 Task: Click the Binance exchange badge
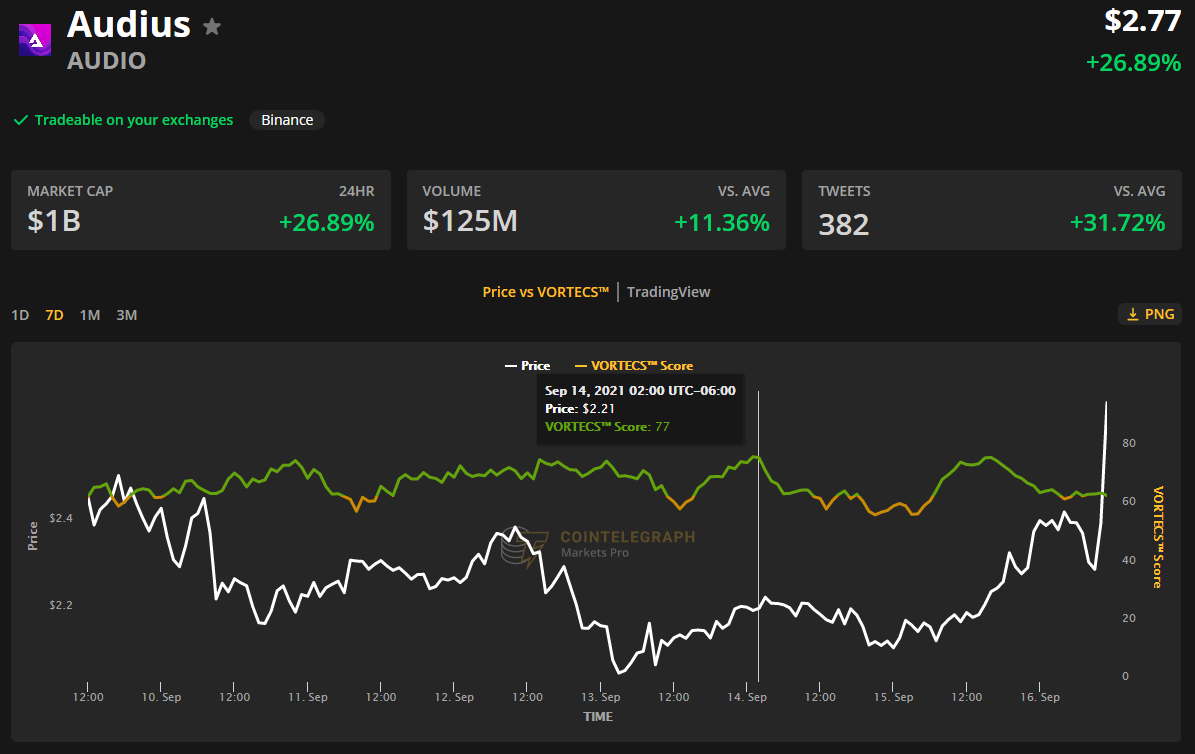click(287, 120)
